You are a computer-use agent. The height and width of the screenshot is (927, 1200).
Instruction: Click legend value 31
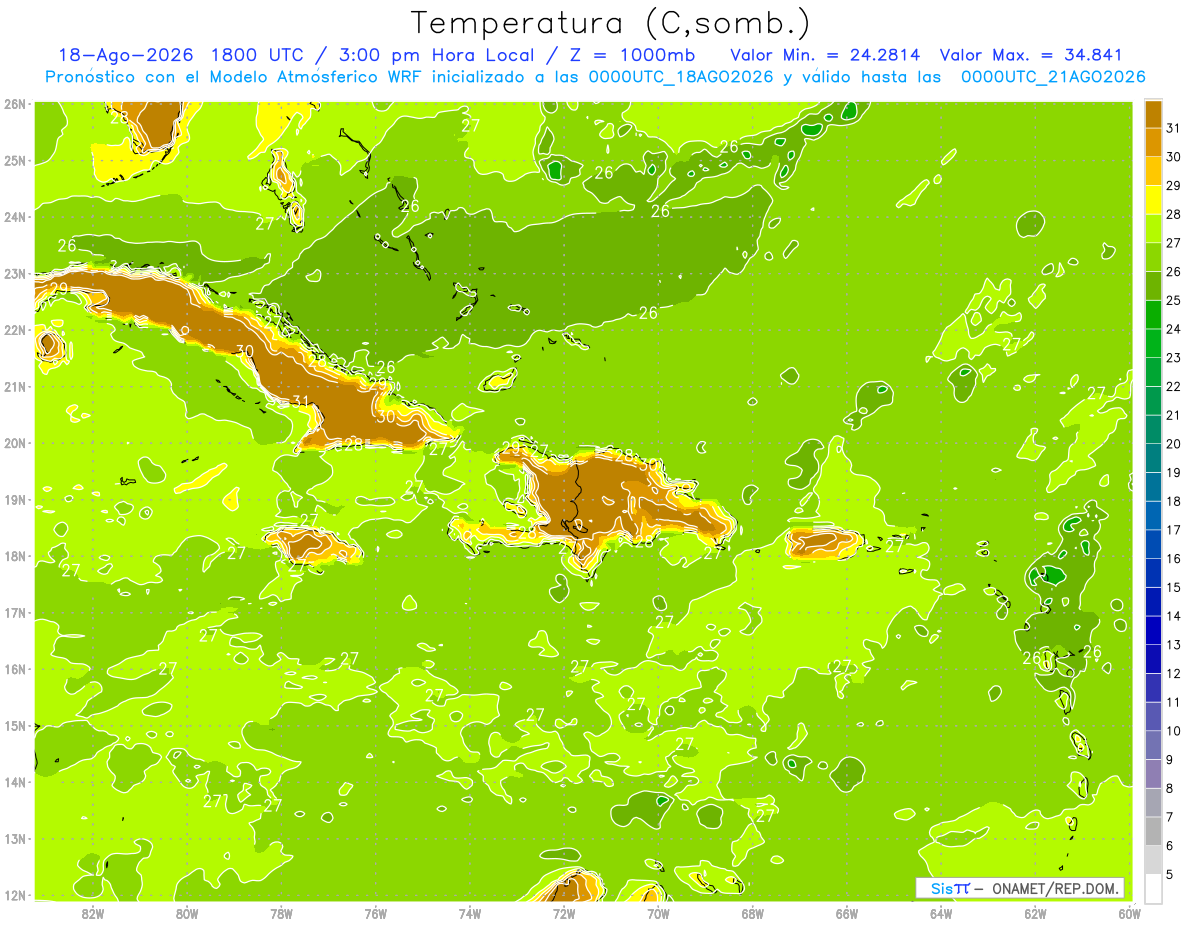point(1173,128)
